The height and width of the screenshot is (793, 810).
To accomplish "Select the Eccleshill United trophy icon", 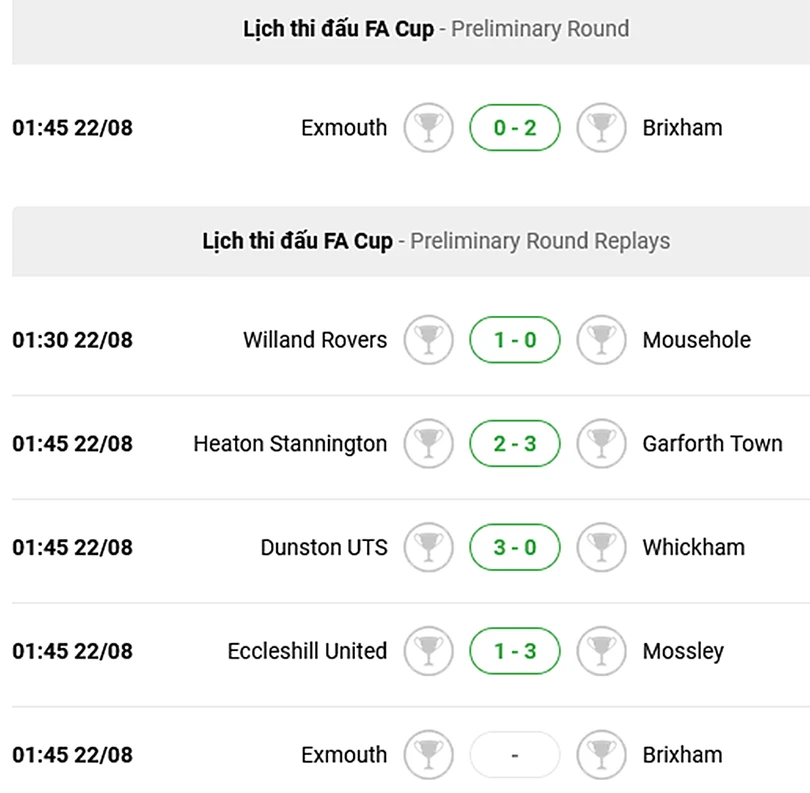I will (428, 652).
